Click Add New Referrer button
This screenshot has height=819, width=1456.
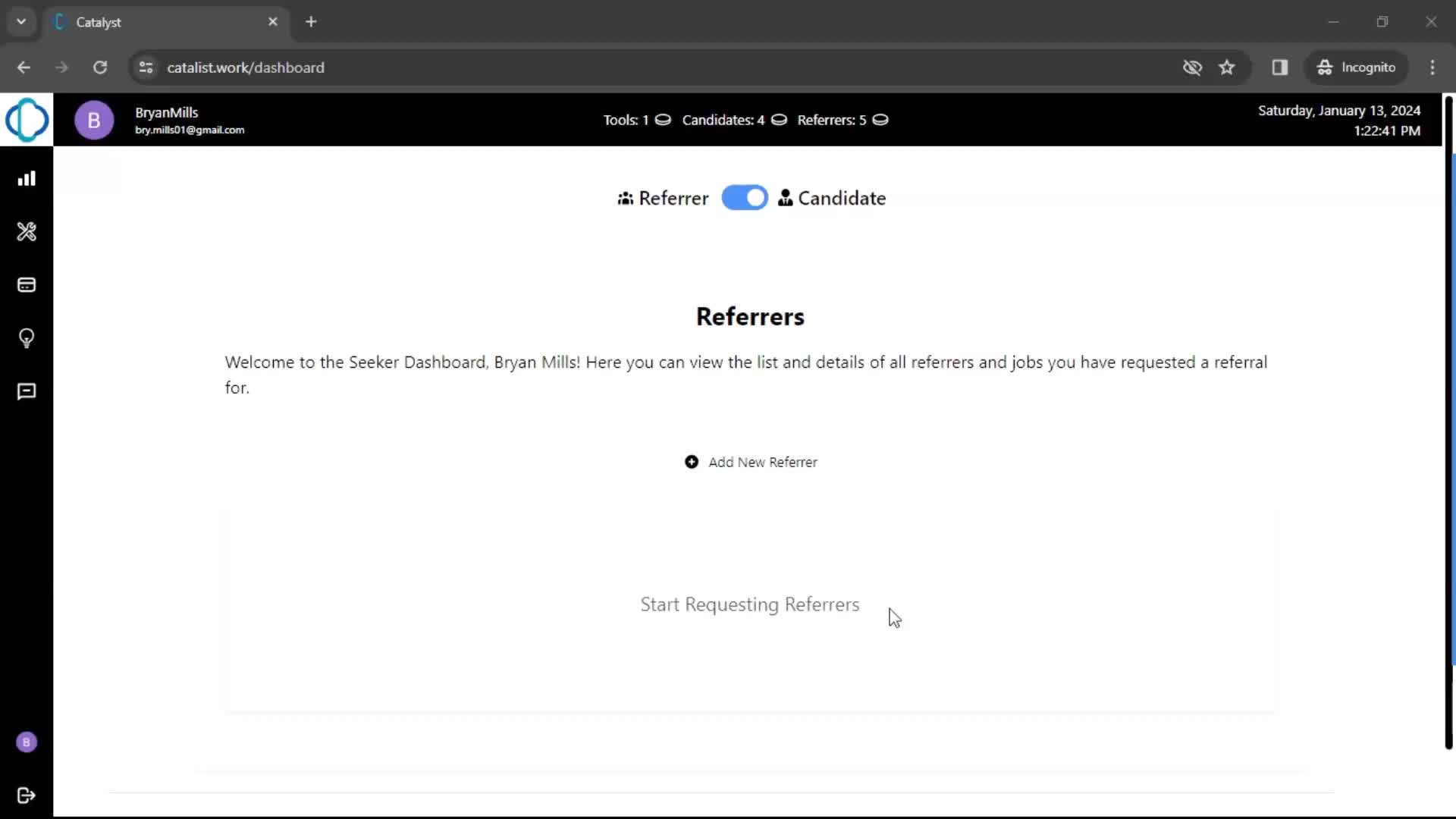[x=750, y=461]
